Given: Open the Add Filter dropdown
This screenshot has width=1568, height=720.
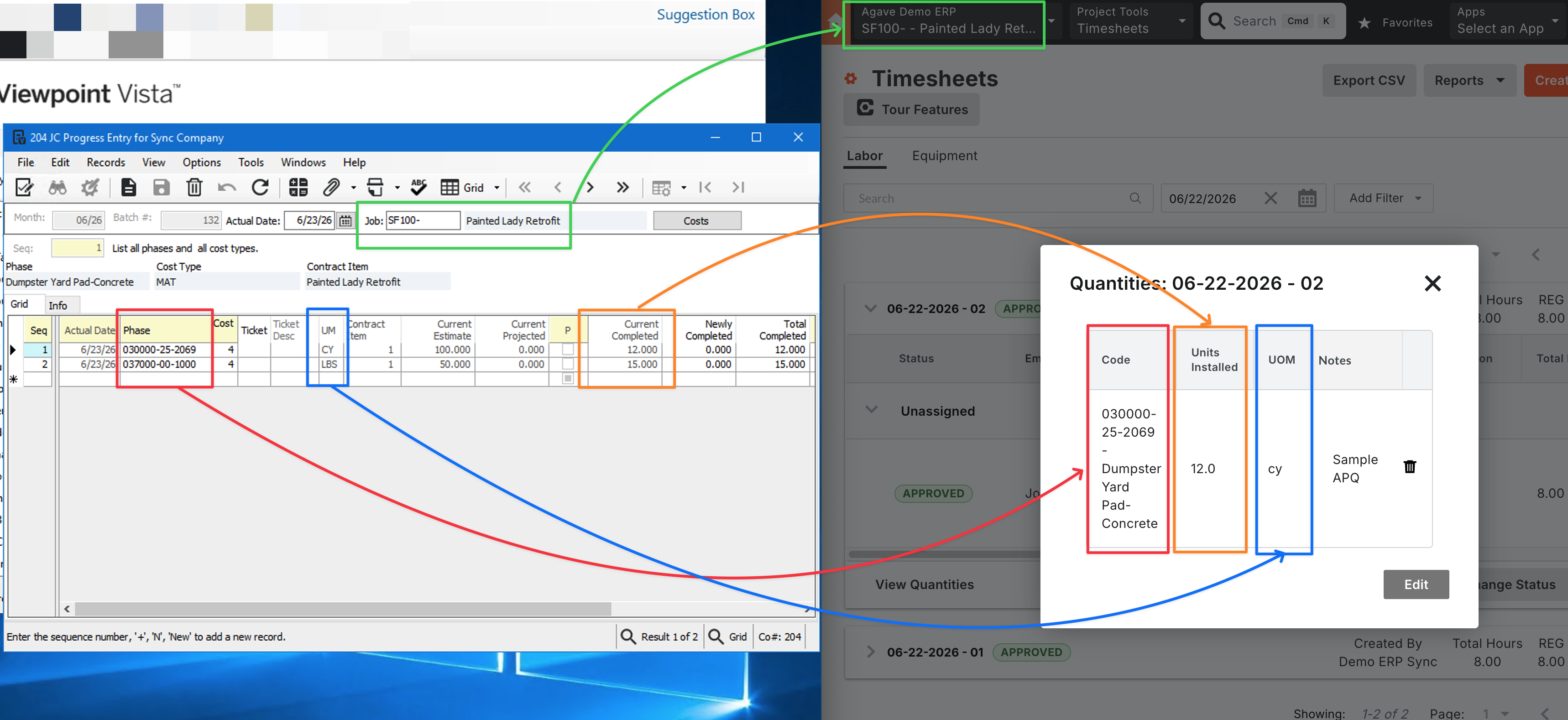Looking at the screenshot, I should tap(1384, 198).
